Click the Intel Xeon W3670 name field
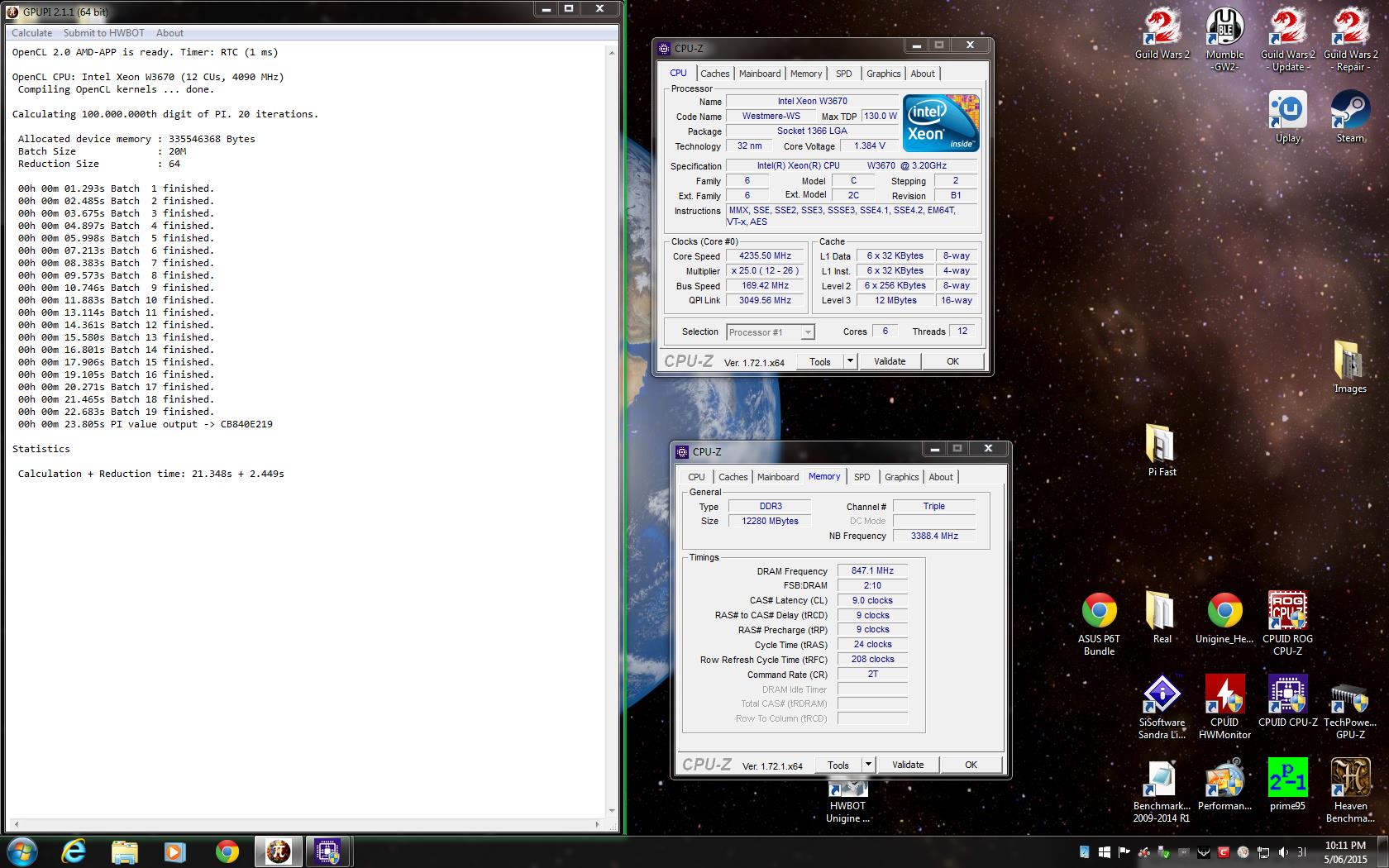 (x=812, y=102)
